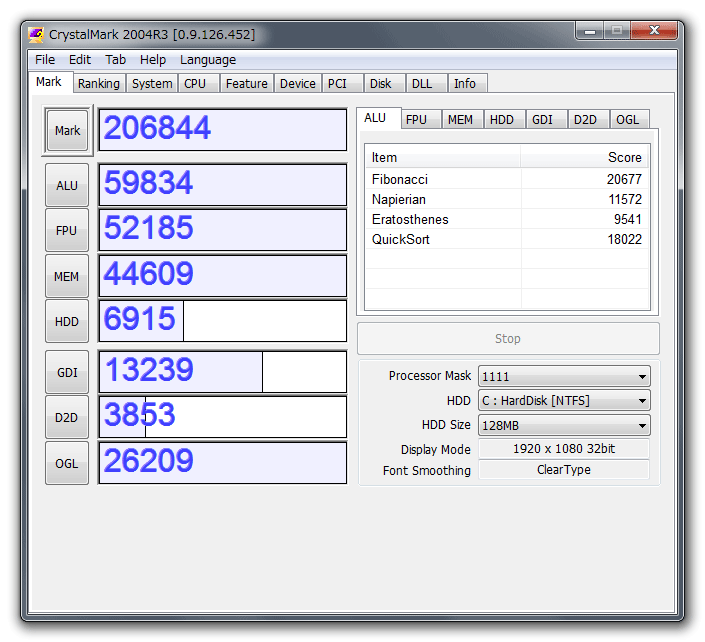The width and height of the screenshot is (705, 642).
Task: Click the HDD score progress bar 6915
Action: pyautogui.click(x=223, y=321)
